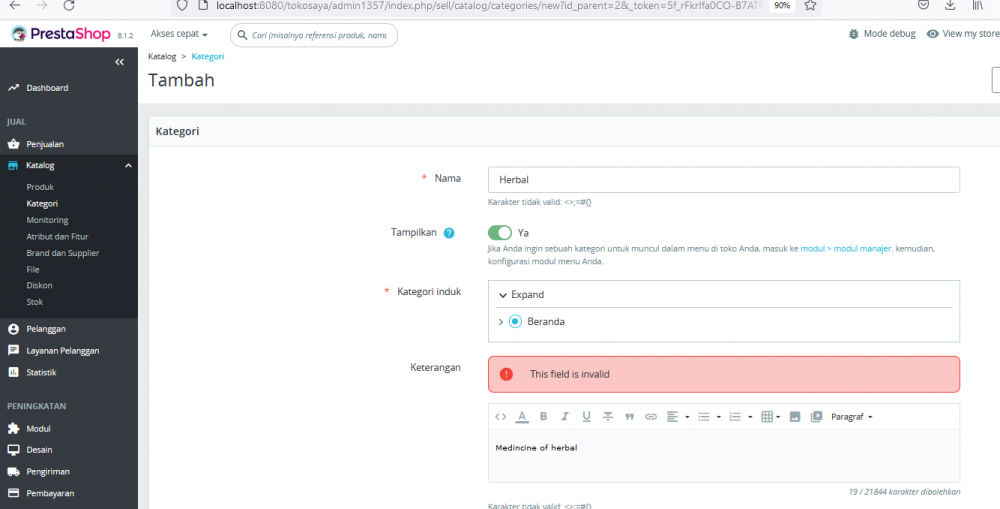Open the bullet list dropdown arrow
Screen dimensions: 1000x509
tap(719, 417)
